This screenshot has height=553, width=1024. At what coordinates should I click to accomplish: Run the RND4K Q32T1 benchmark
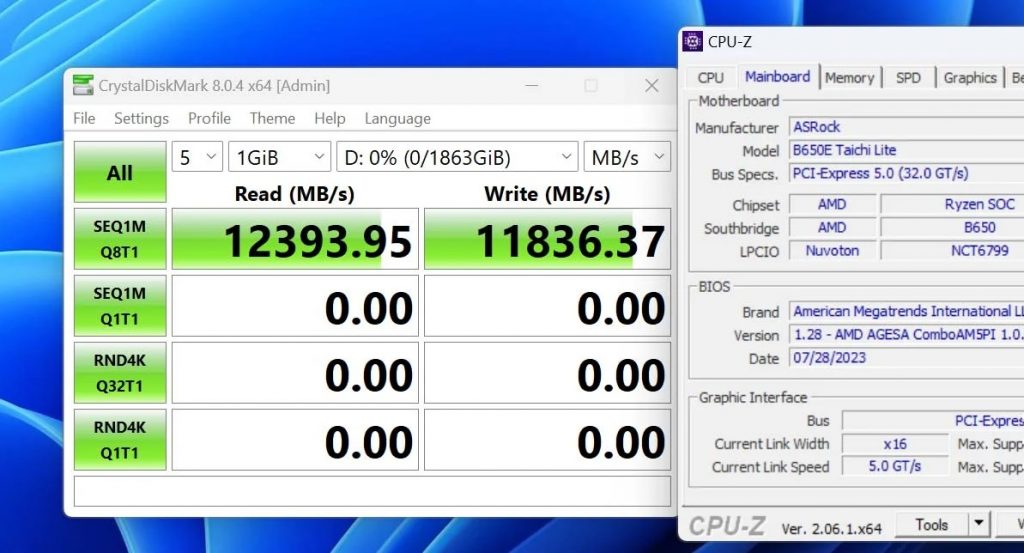click(120, 373)
